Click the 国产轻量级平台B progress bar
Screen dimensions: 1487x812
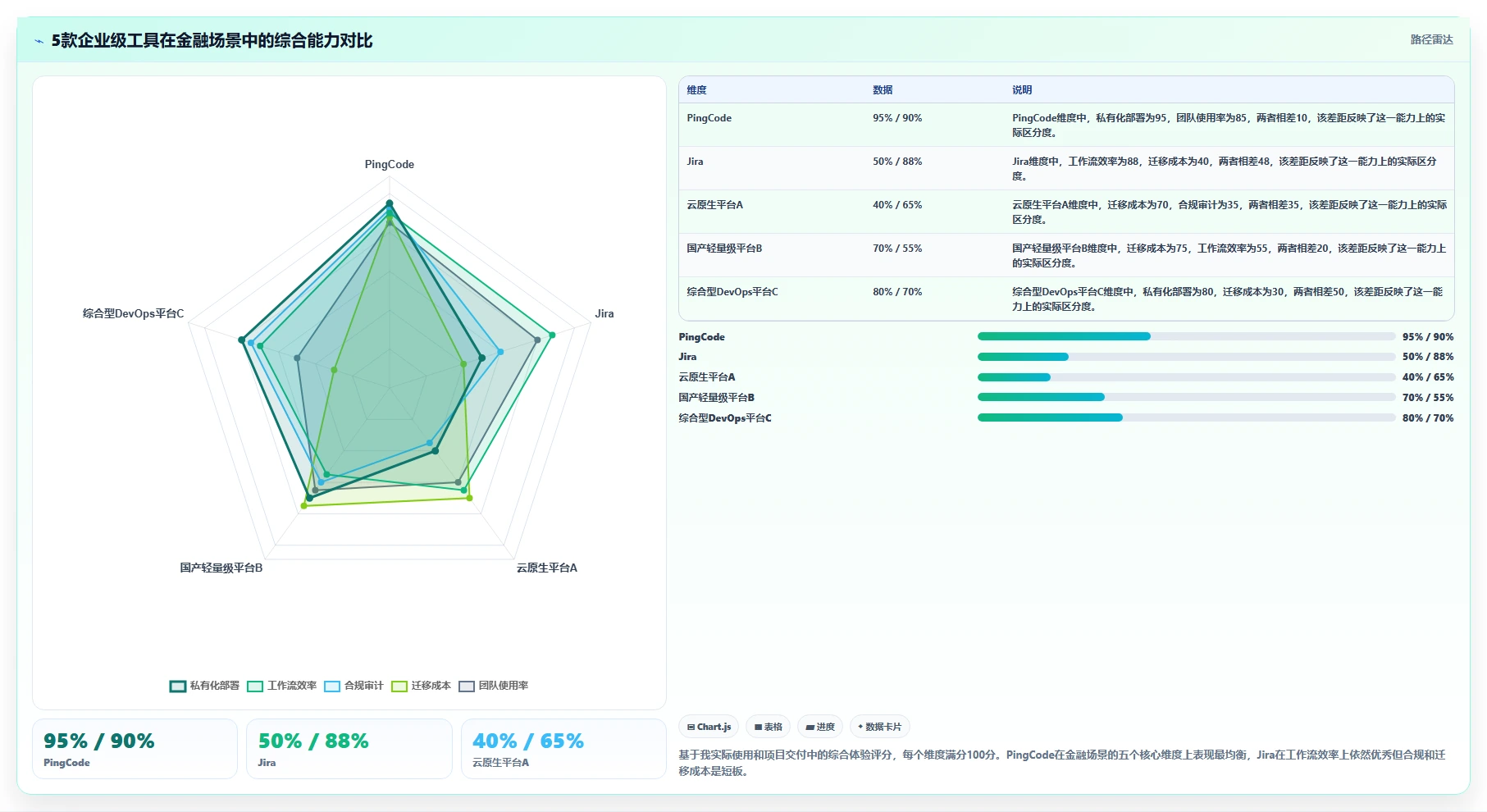(x=1186, y=397)
